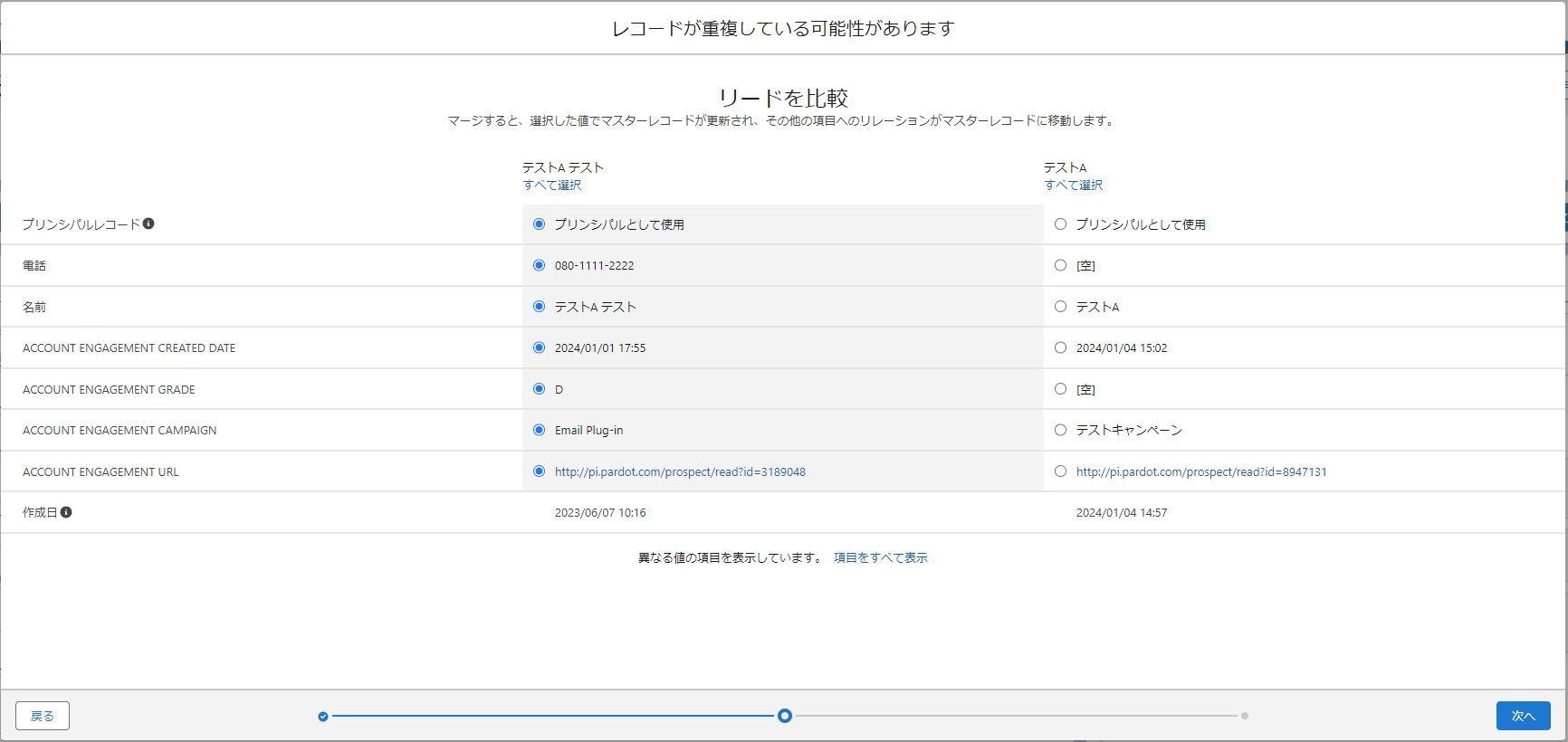Viewport: 1568px width, 742px height.
Task: Select right record プリンシパルとして使用 radio
Action: coord(1060,224)
